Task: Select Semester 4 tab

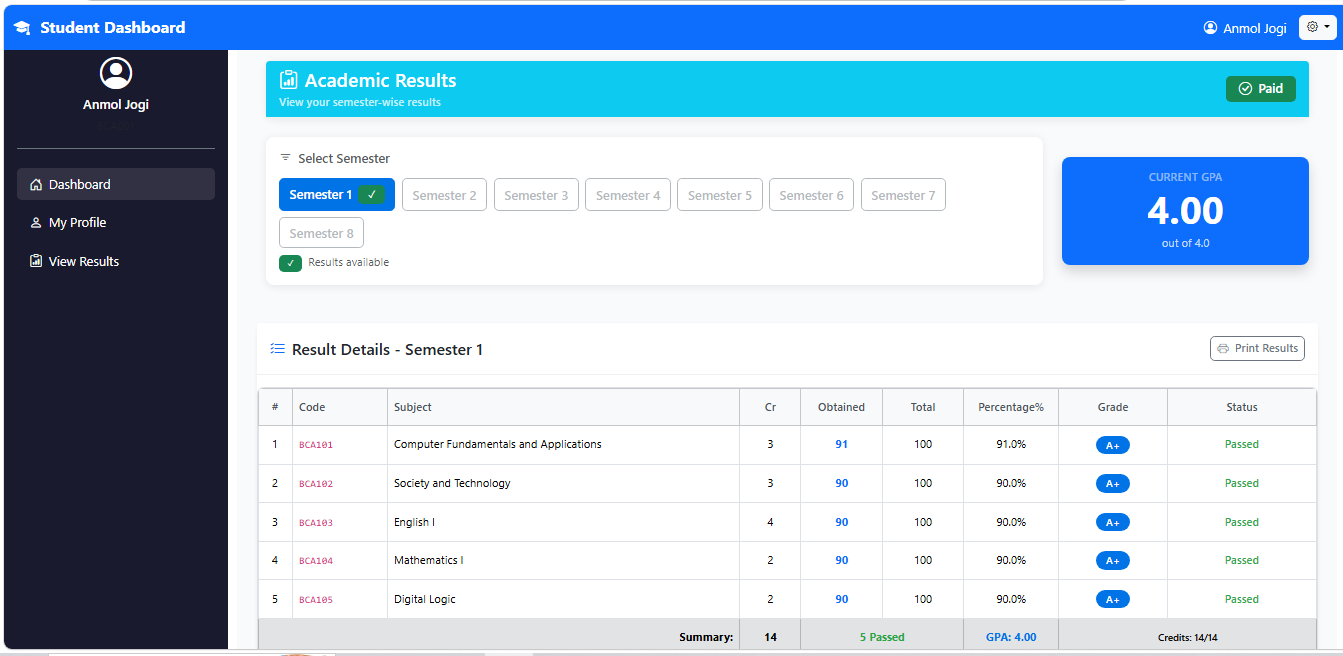Action: pyautogui.click(x=628, y=195)
